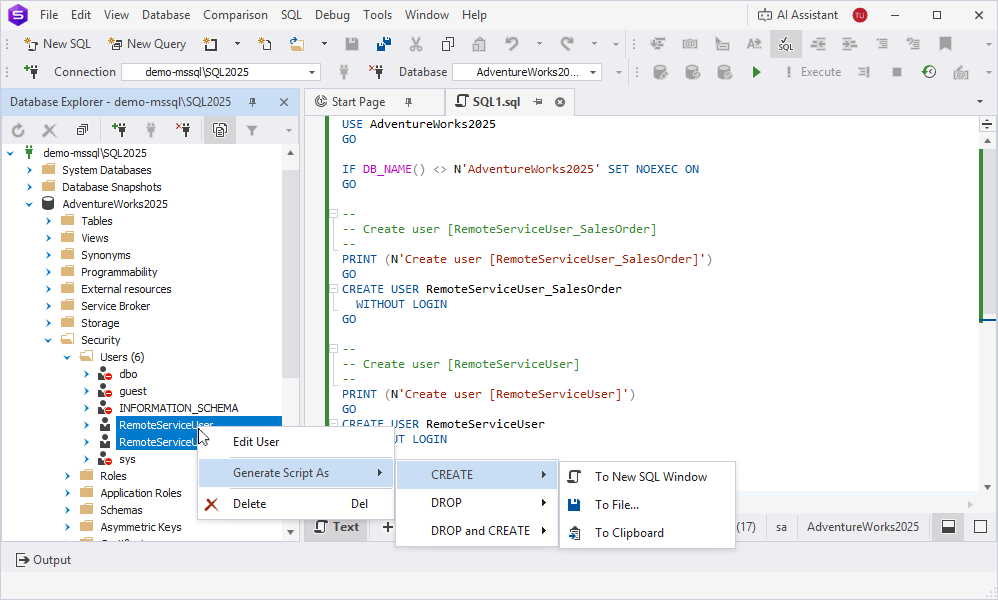Screen dimensions: 998x600
Task: Expand the System Databases folder
Action: pyautogui.click(x=29, y=170)
